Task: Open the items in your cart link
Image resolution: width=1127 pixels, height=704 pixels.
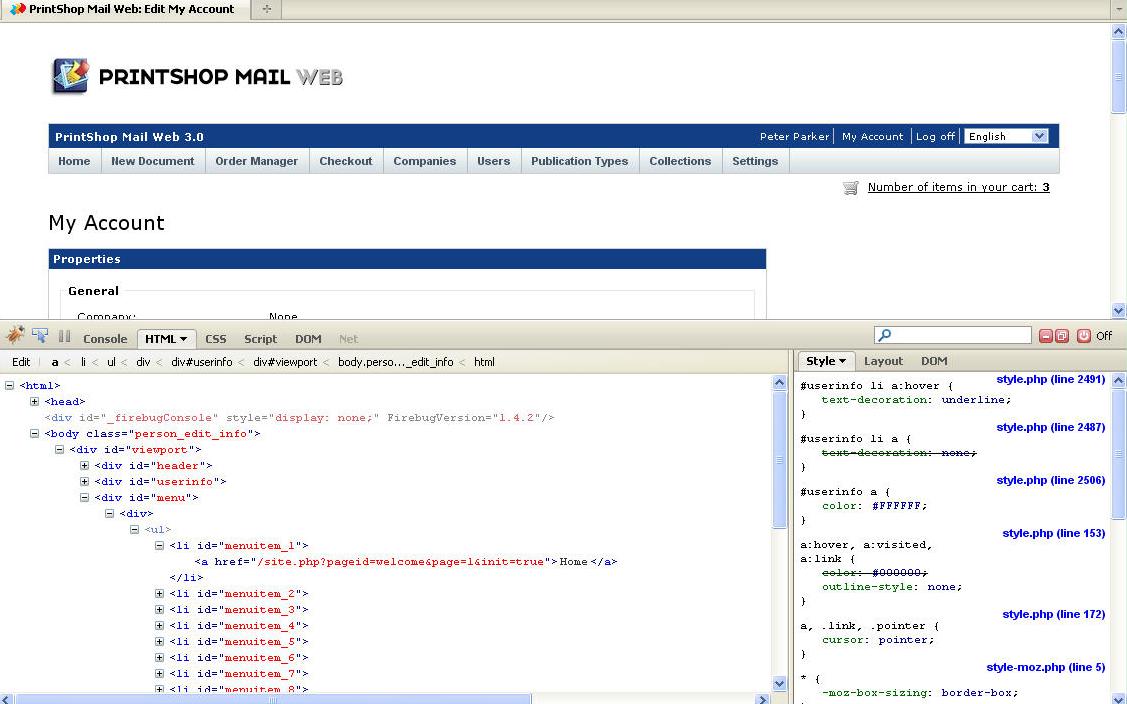Action: [958, 187]
